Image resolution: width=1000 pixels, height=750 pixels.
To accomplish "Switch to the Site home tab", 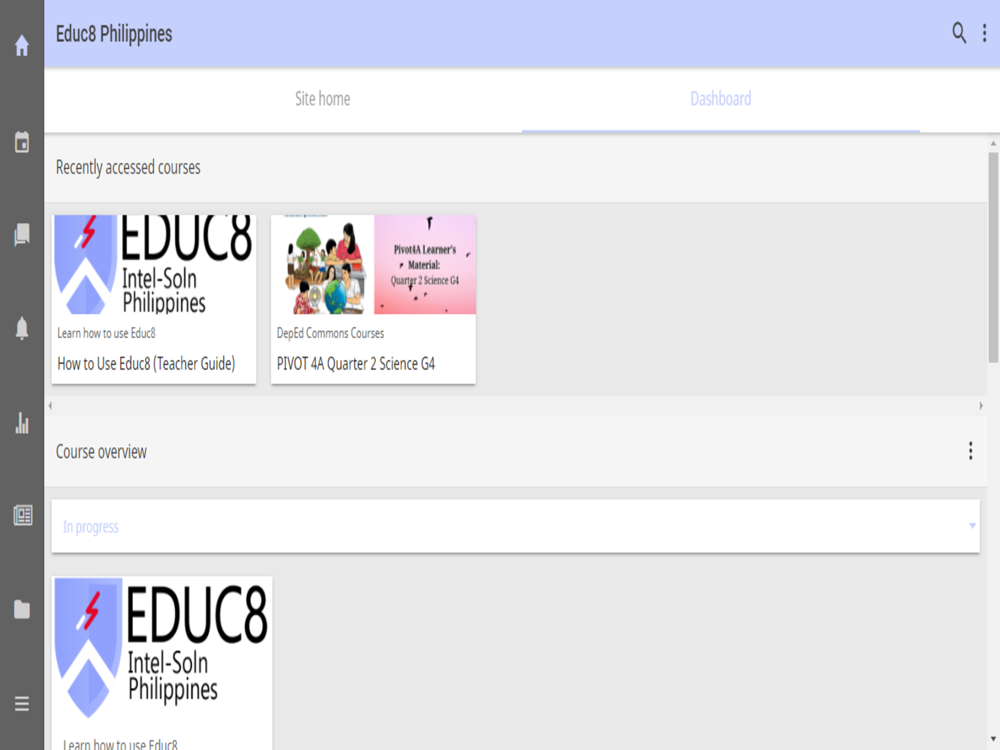I will coord(322,99).
